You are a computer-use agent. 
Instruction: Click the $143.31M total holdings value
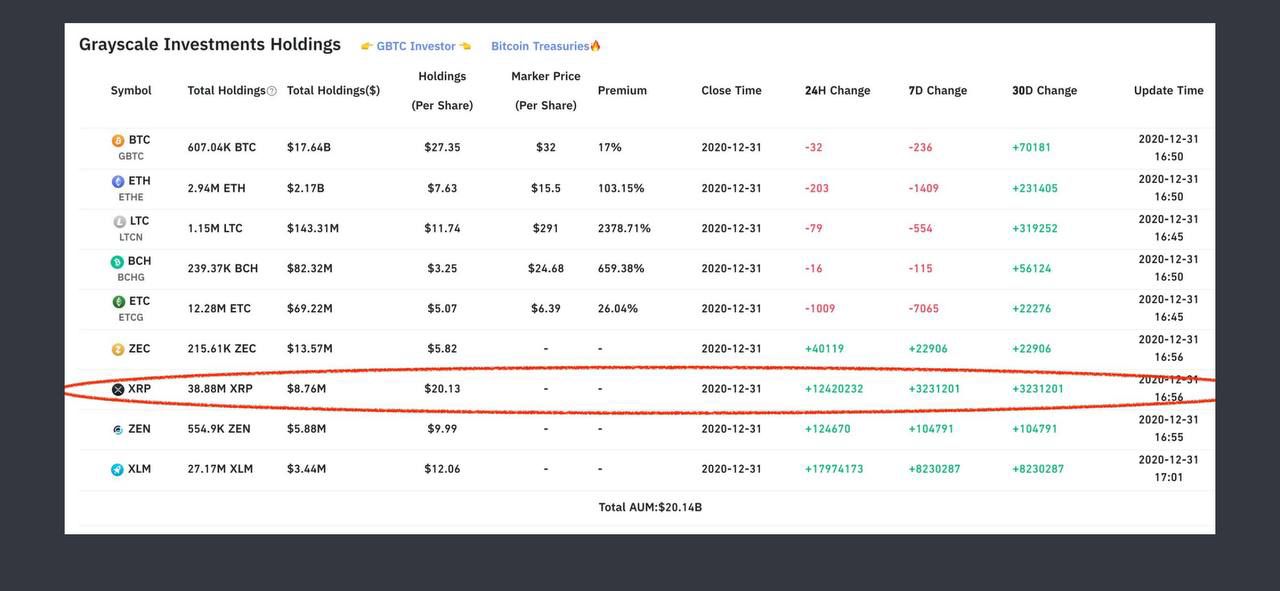point(313,228)
